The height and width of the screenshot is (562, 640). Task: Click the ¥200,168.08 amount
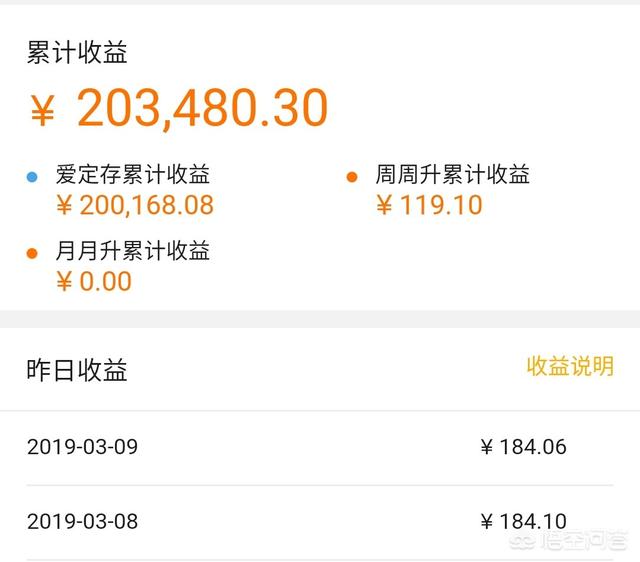134,206
